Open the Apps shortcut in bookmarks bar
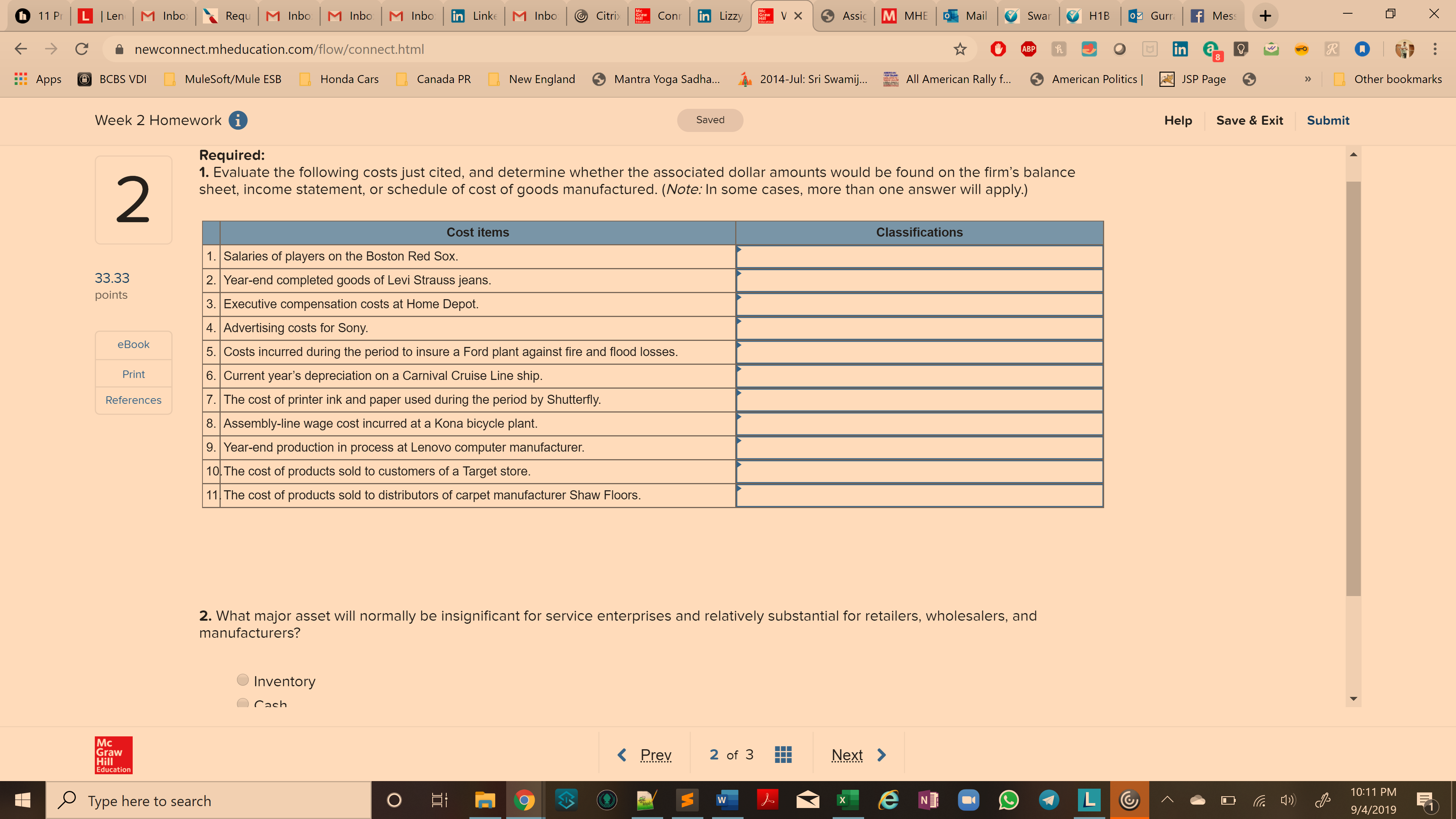The image size is (1456, 819). (x=38, y=79)
